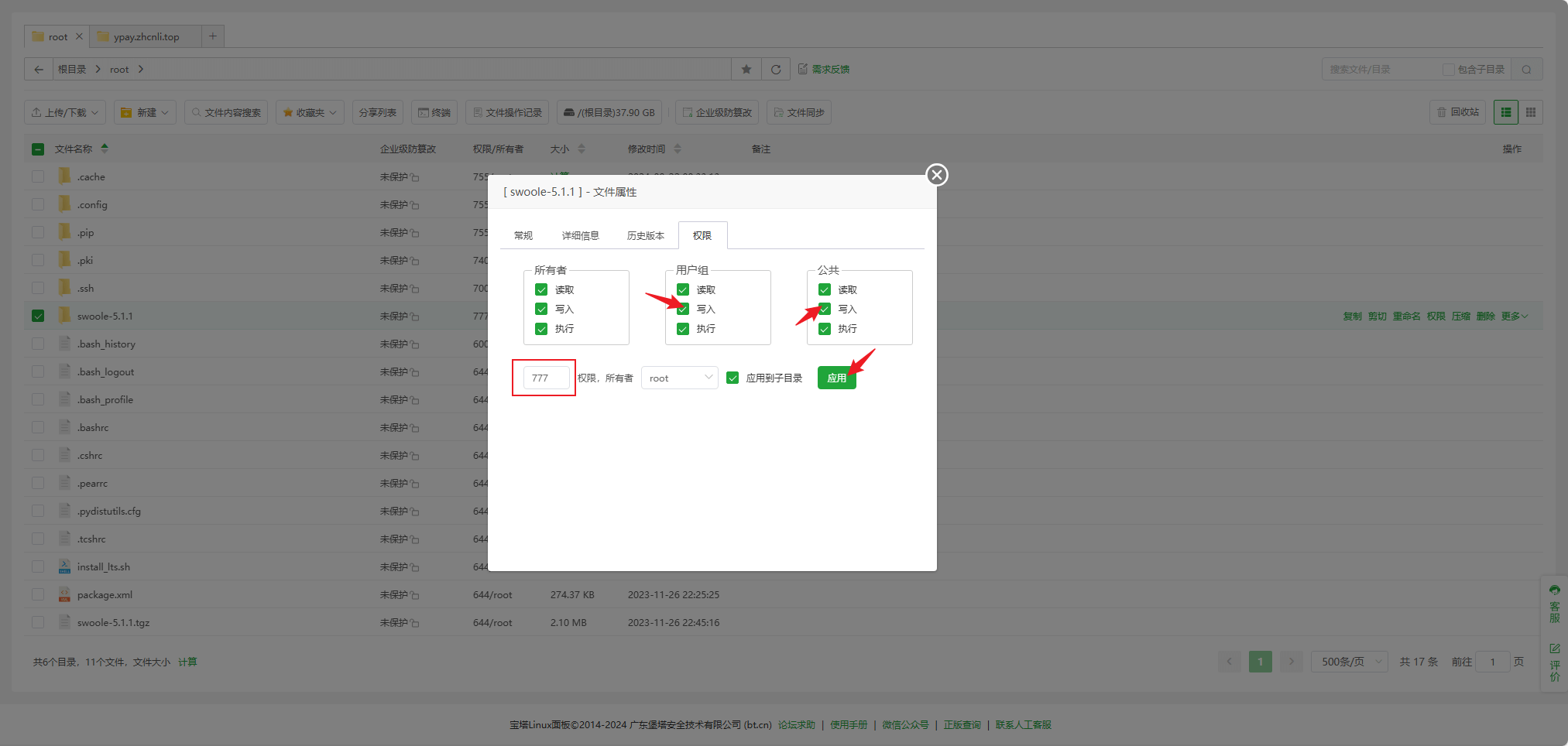Image resolution: width=1568 pixels, height=746 pixels.
Task: Click the jump-to page number input
Action: tap(1493, 662)
